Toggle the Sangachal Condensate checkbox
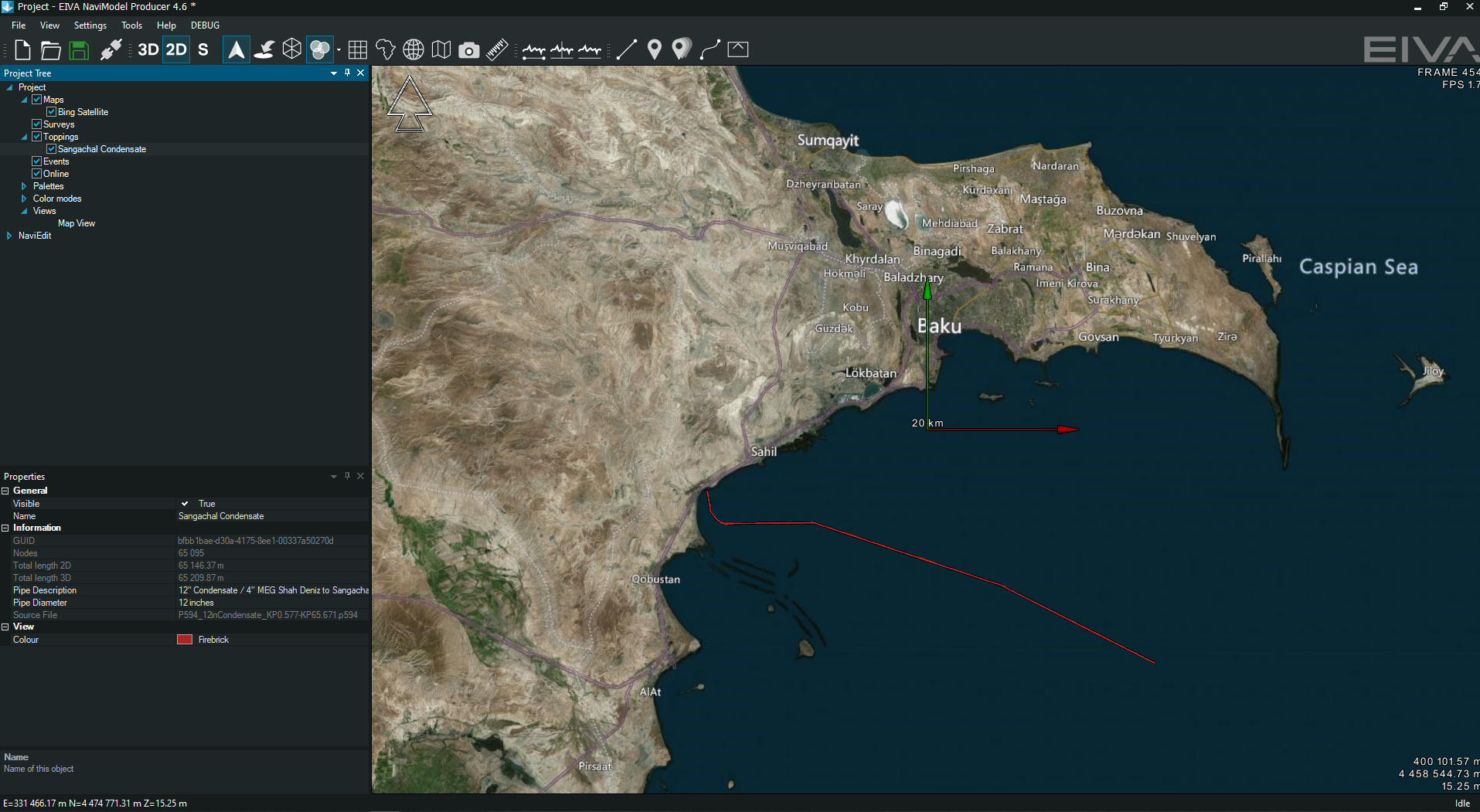 click(x=51, y=149)
